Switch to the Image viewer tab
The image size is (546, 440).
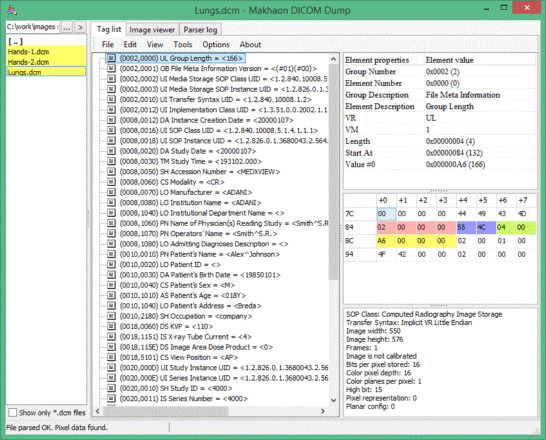coord(152,30)
